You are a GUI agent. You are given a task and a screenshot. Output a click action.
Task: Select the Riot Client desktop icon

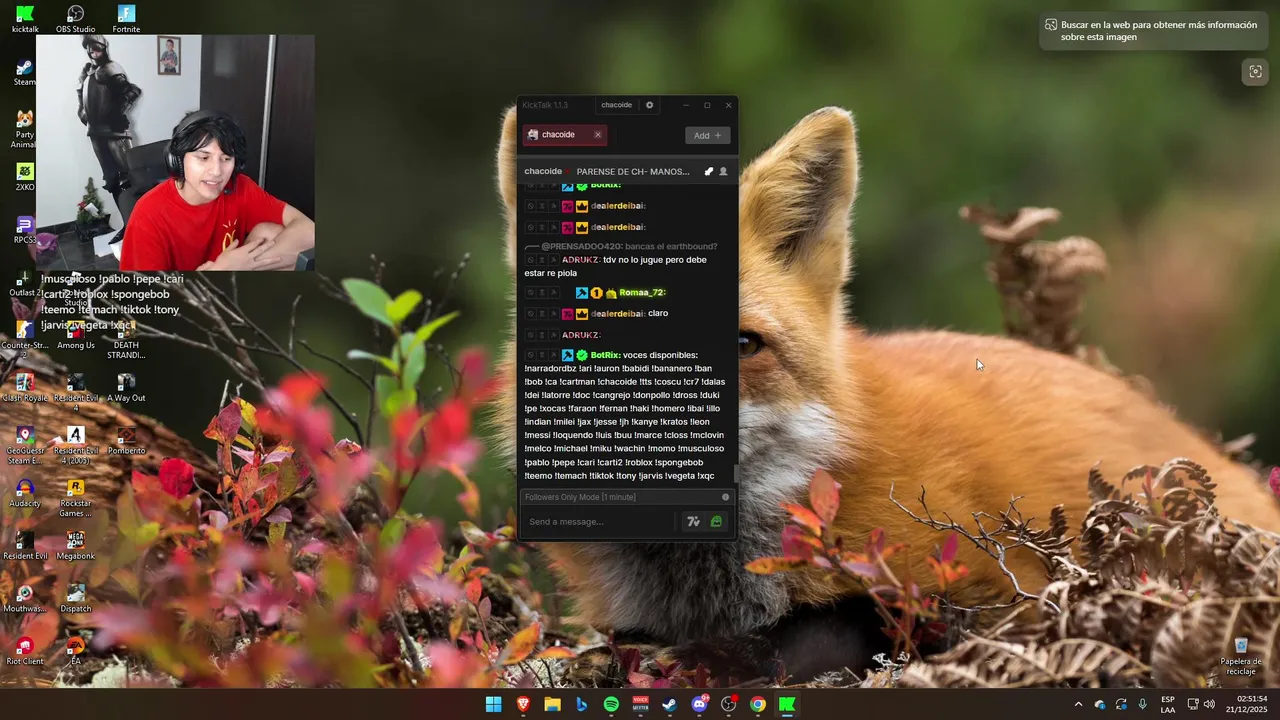pyautogui.click(x=25, y=651)
